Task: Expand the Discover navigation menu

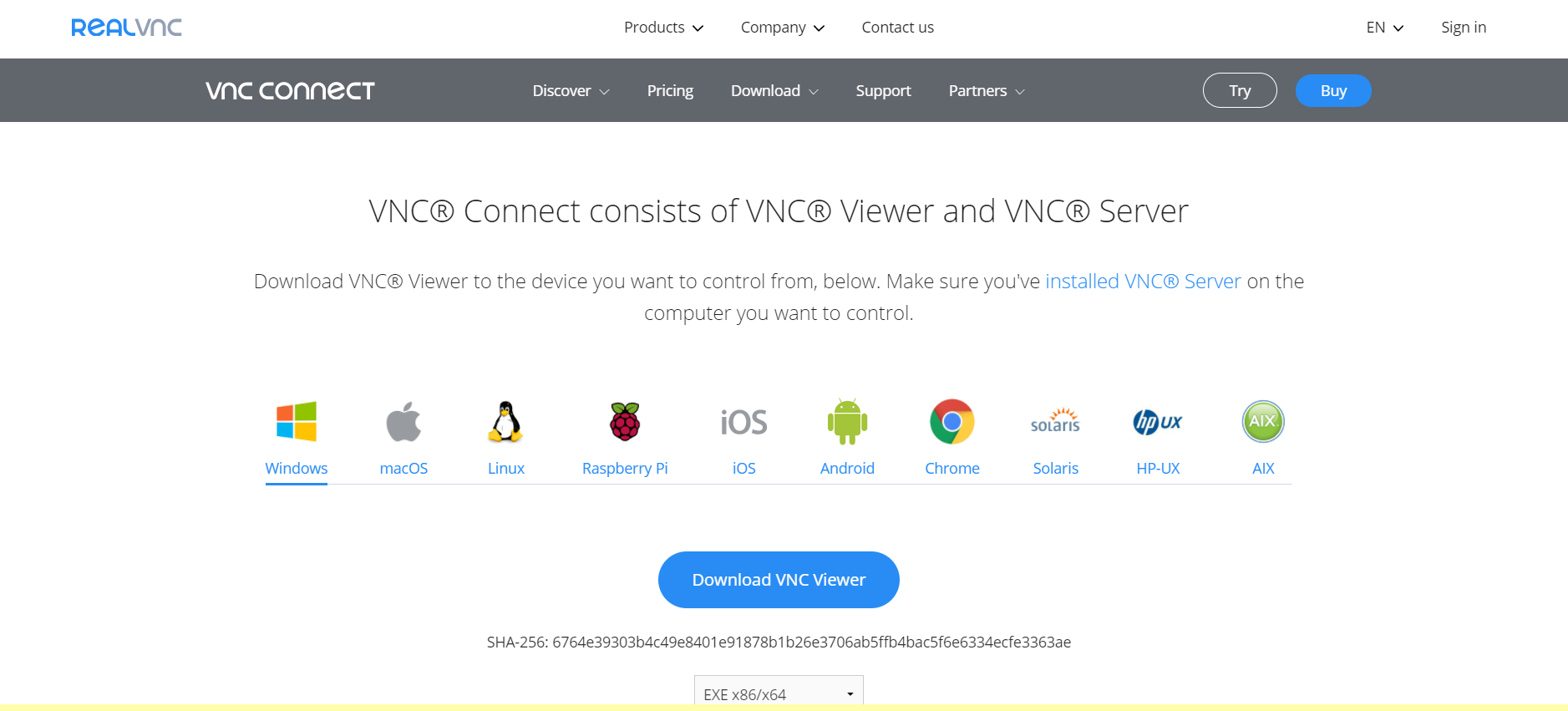Action: 571,90
